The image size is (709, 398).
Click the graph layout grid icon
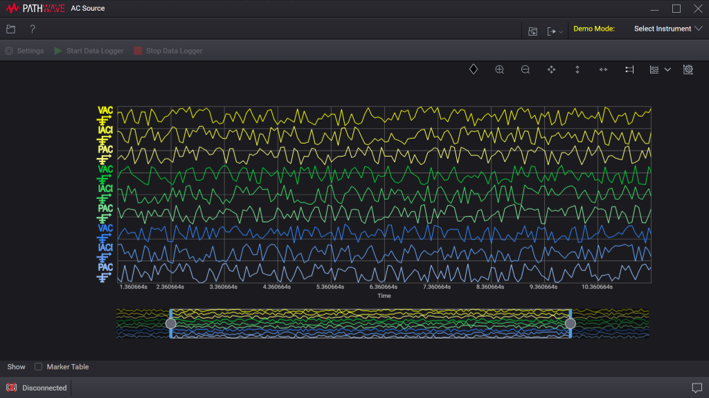(x=654, y=70)
